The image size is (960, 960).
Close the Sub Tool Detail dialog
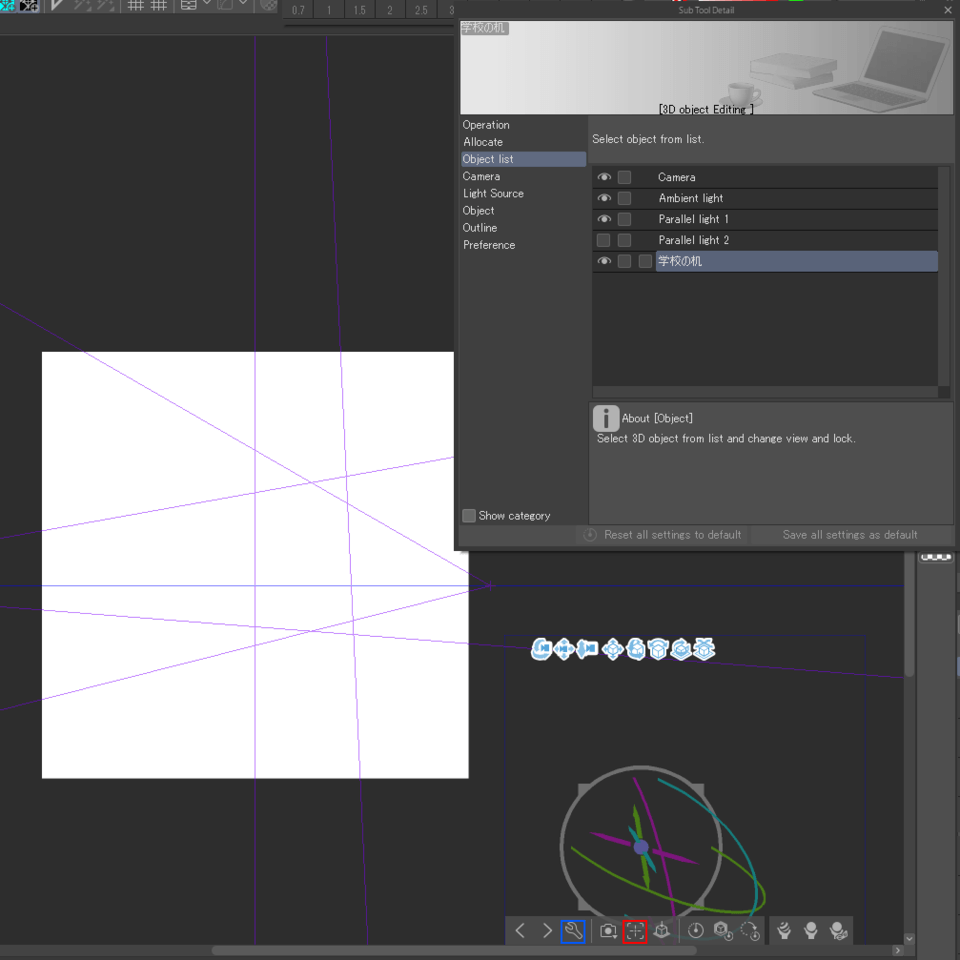tap(948, 10)
